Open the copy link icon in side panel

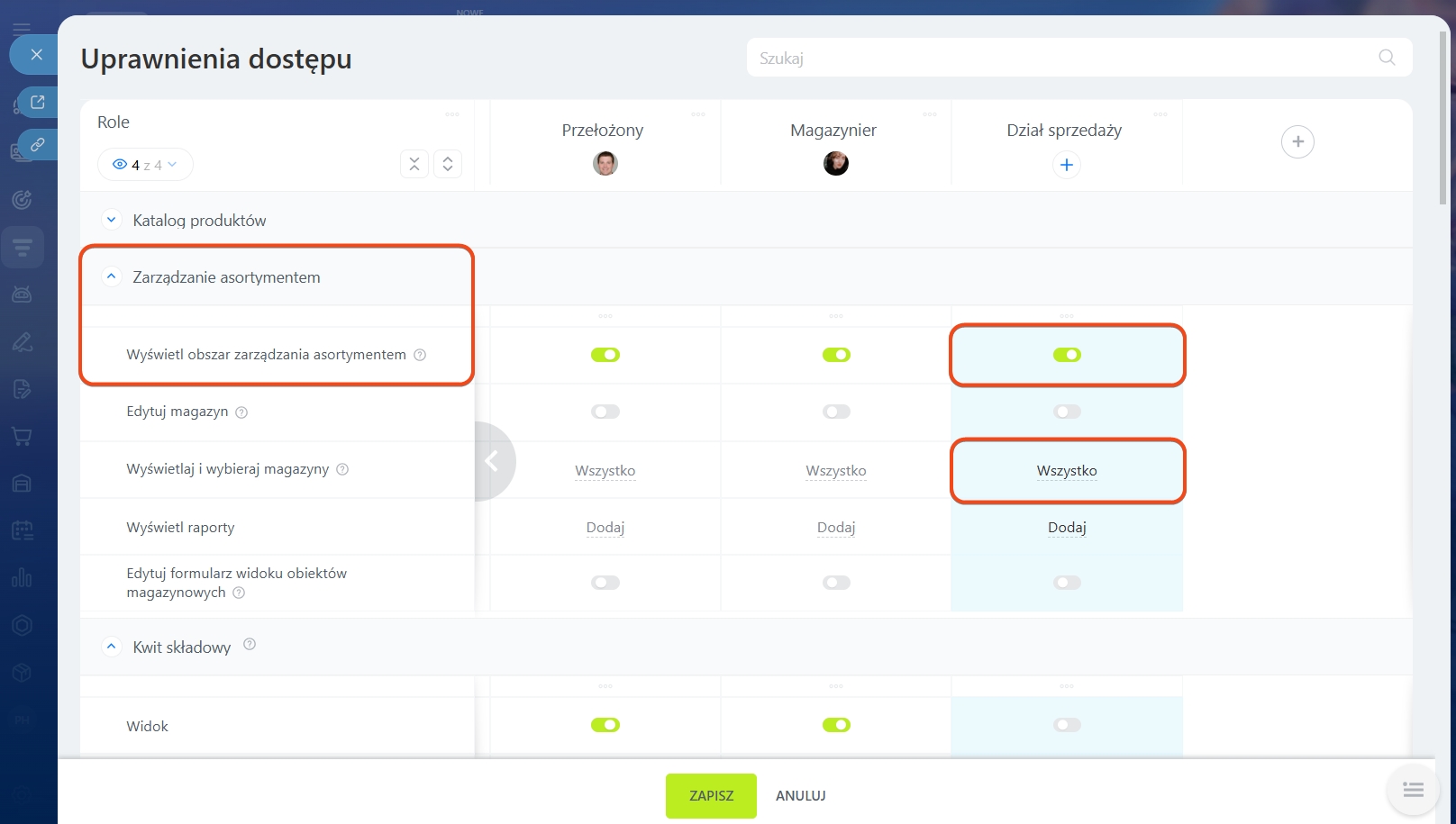(37, 144)
